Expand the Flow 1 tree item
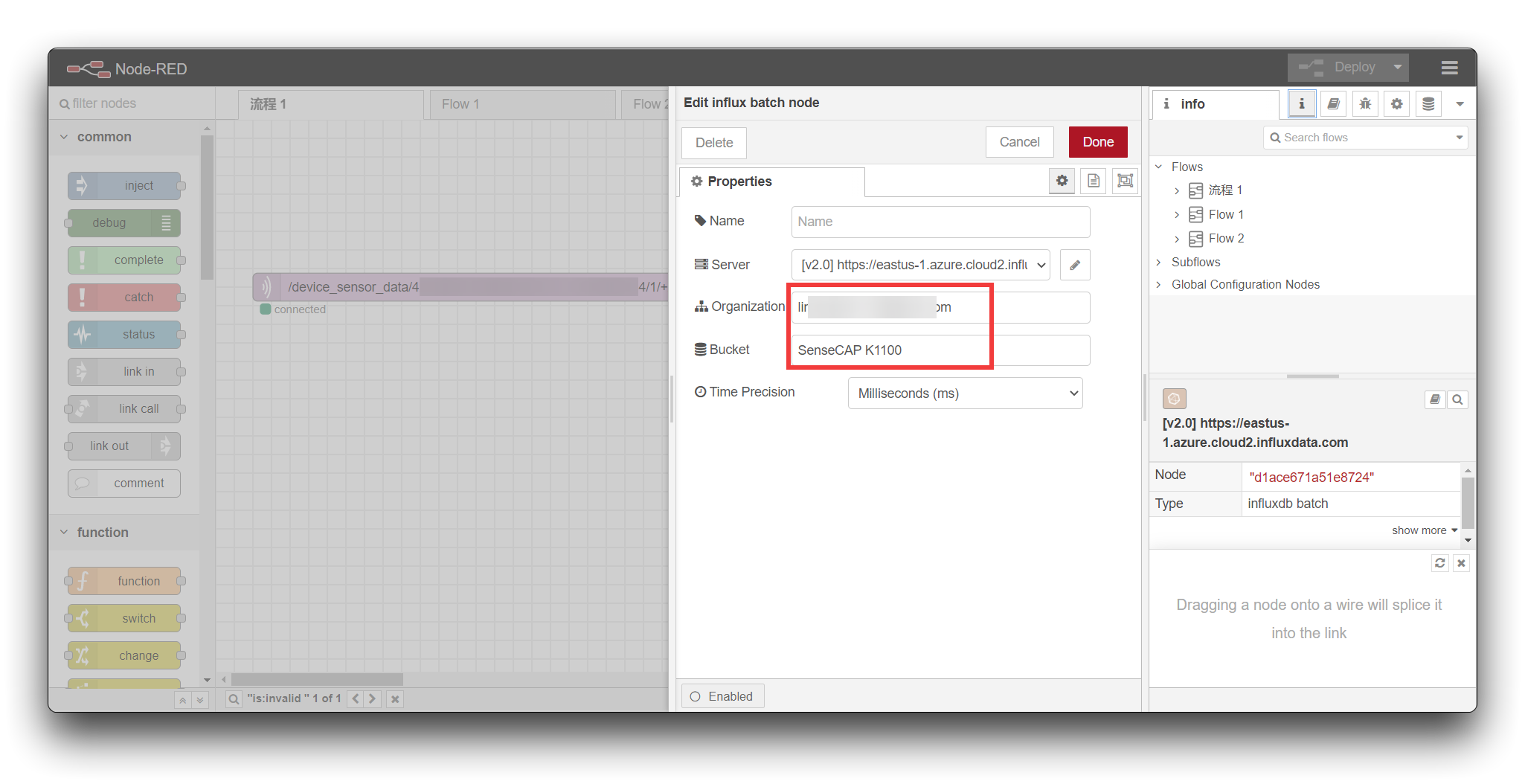This screenshot has height=784, width=1525. point(1177,215)
